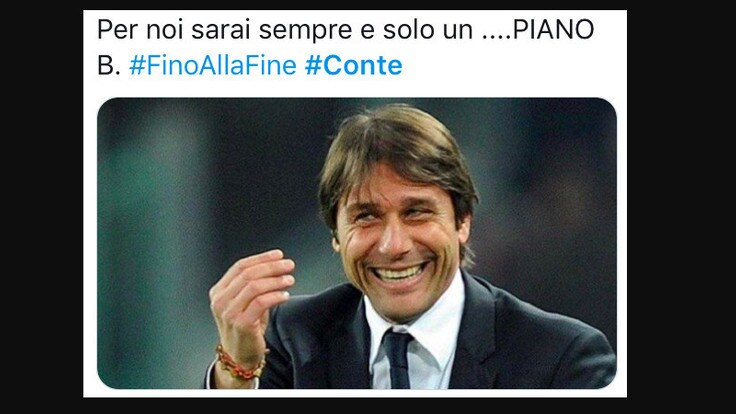Open the tweet's attached photo
The image size is (736, 414).
(x=357, y=243)
